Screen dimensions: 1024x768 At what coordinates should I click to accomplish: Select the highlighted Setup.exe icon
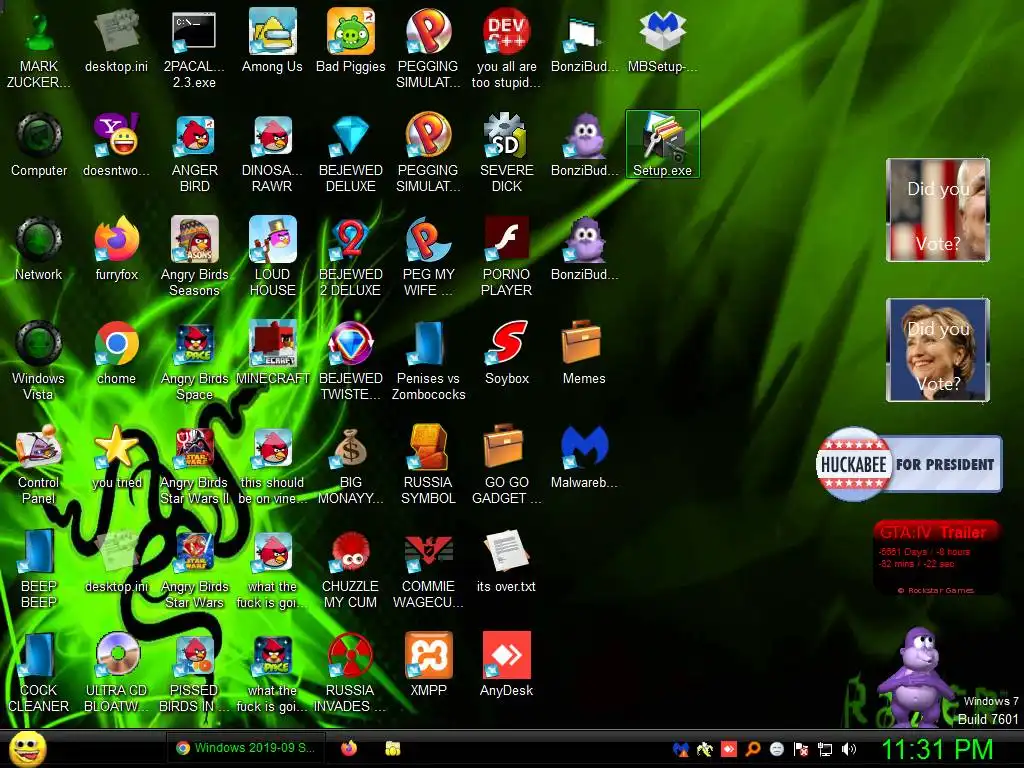coord(662,144)
